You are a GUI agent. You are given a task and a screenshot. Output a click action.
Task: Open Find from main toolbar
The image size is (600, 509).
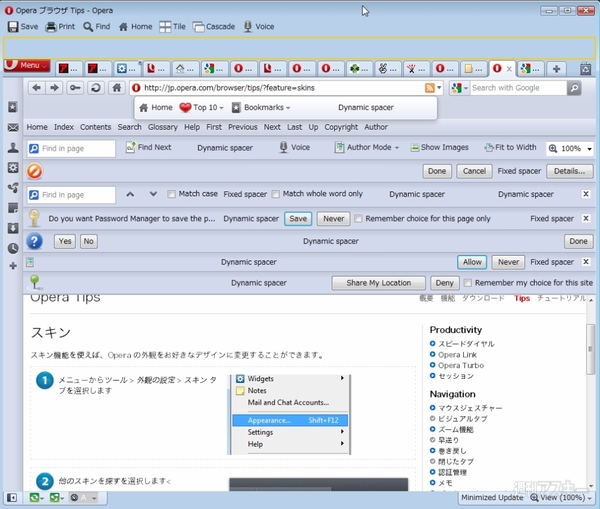[x=96, y=26]
